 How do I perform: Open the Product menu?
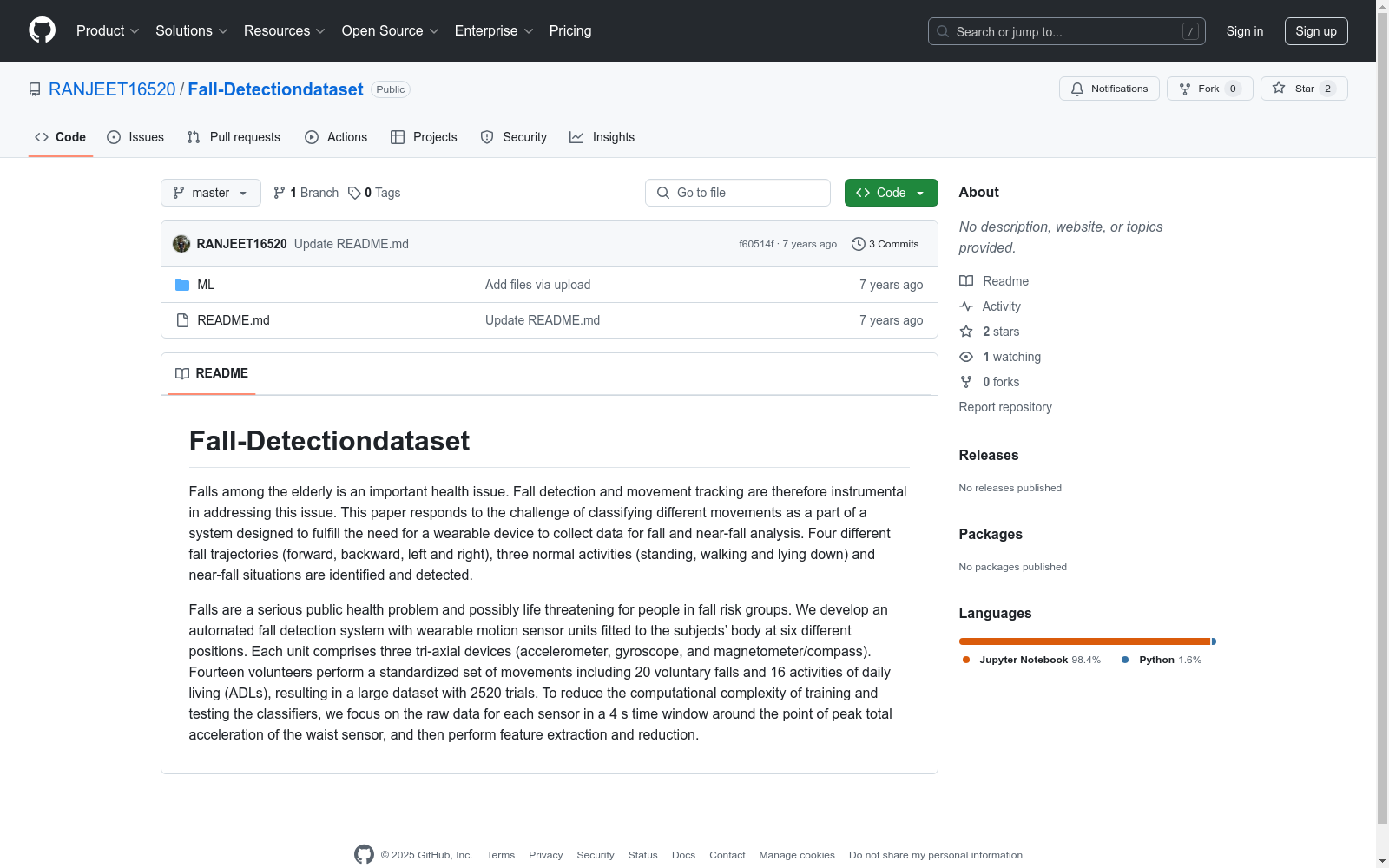108,31
